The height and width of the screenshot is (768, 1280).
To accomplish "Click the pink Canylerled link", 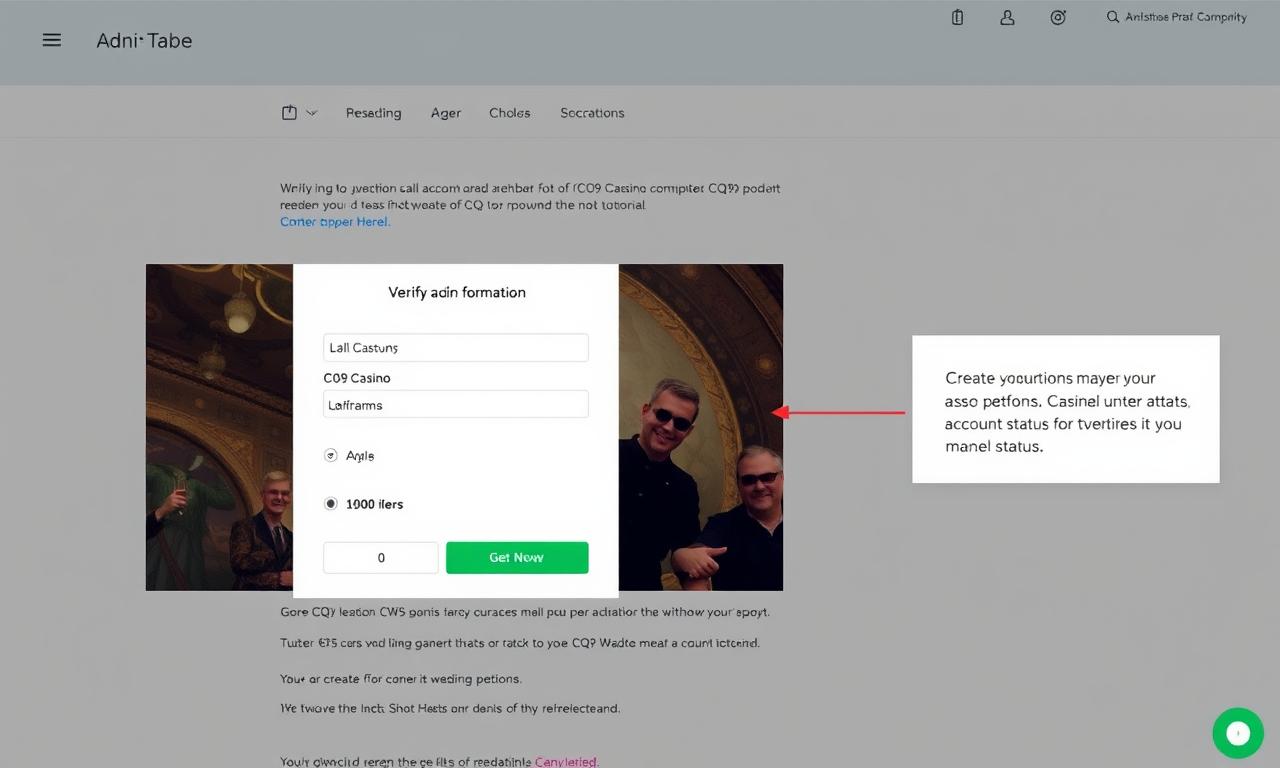I will (x=566, y=761).
